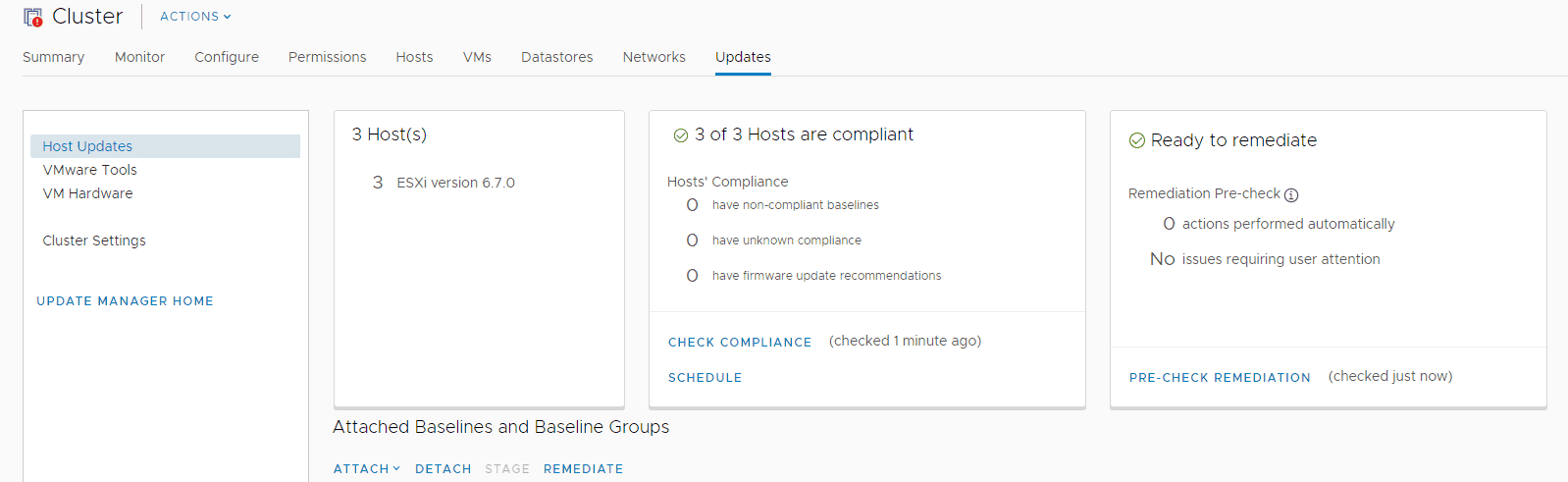This screenshot has width=1568, height=482.
Task: Open the Monitor tab
Action: [139, 57]
